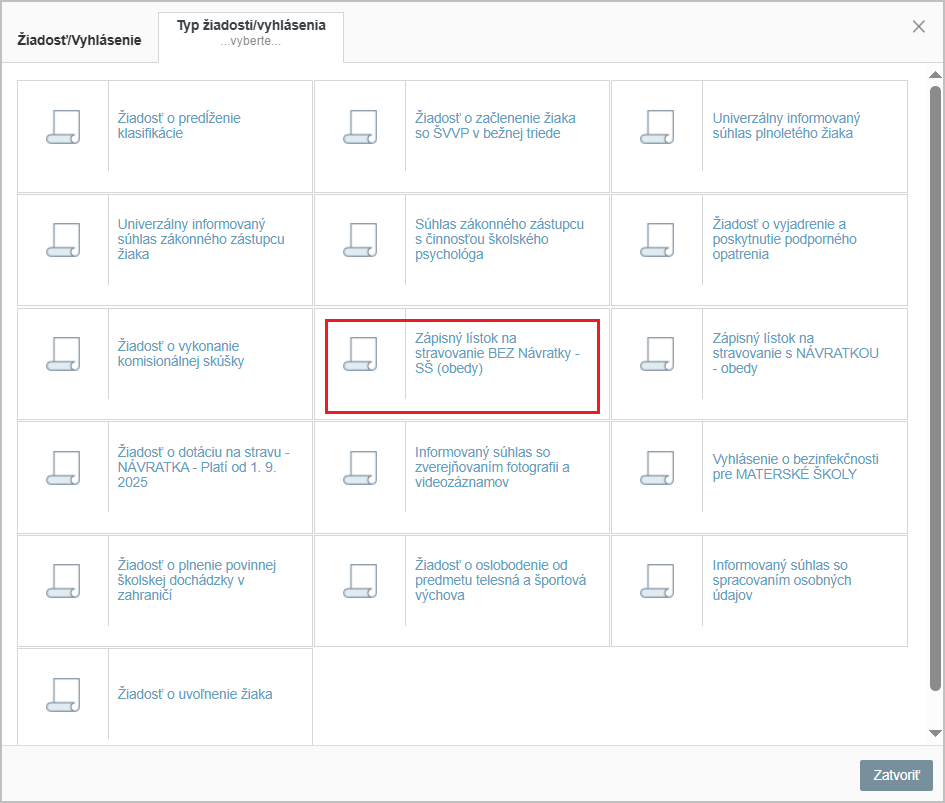945x803 pixels.
Task: Click icon beside Vyhlásenie o bezinfekčnosti
Action: pos(657,467)
